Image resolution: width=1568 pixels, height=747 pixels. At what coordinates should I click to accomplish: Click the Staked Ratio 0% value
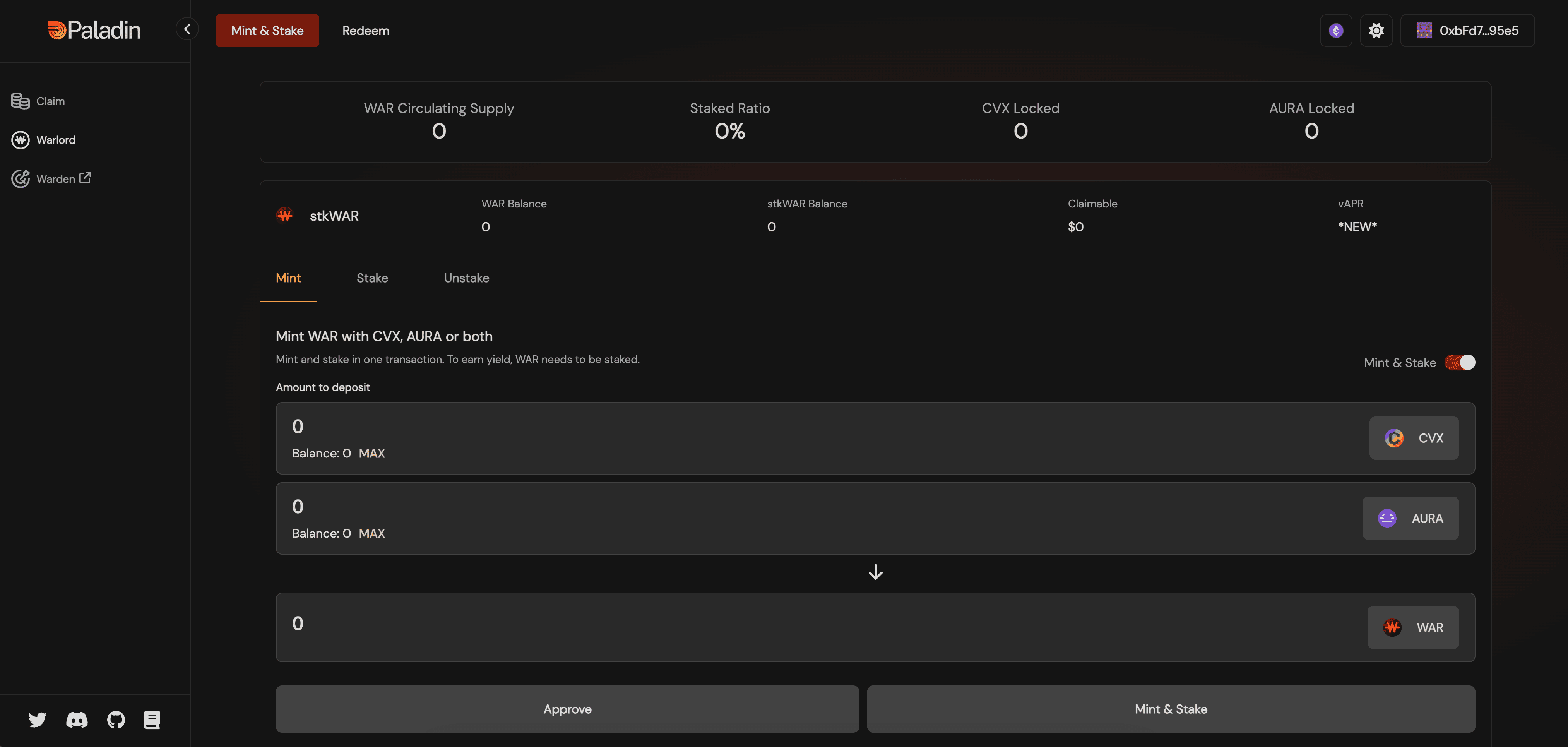click(x=730, y=132)
